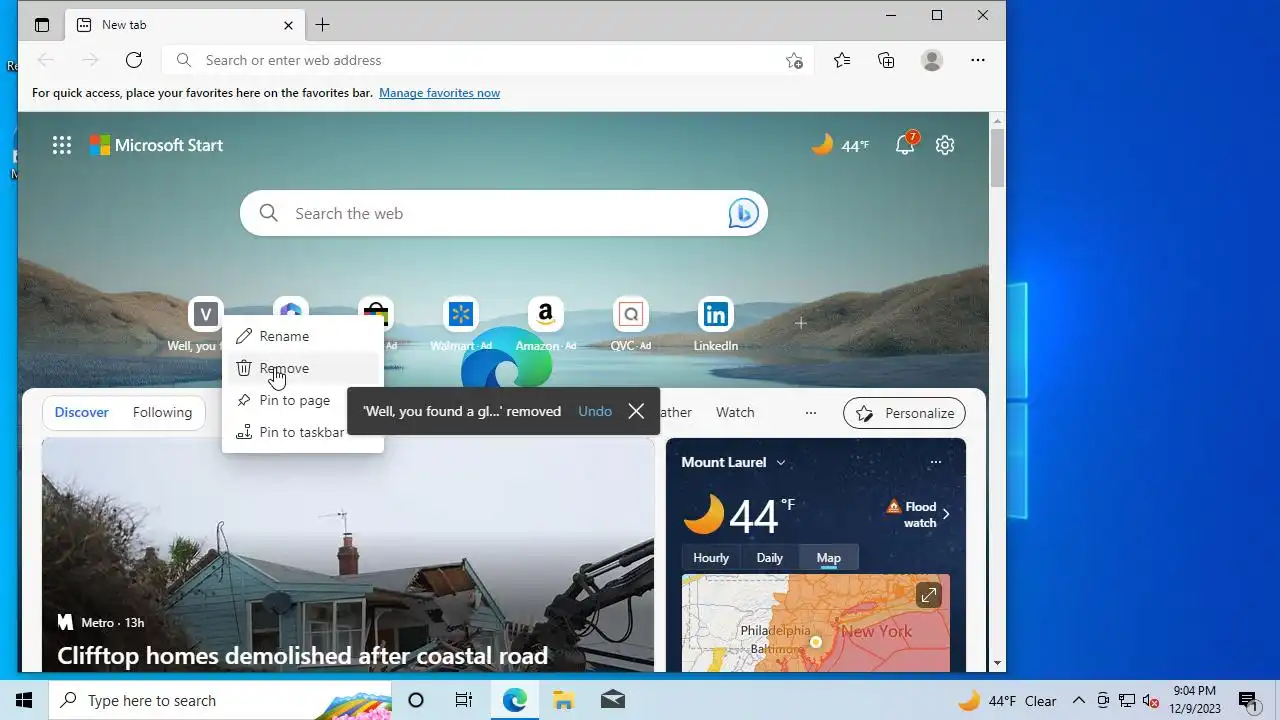Select Hourly weather view
This screenshot has width=1280, height=720.
point(711,558)
